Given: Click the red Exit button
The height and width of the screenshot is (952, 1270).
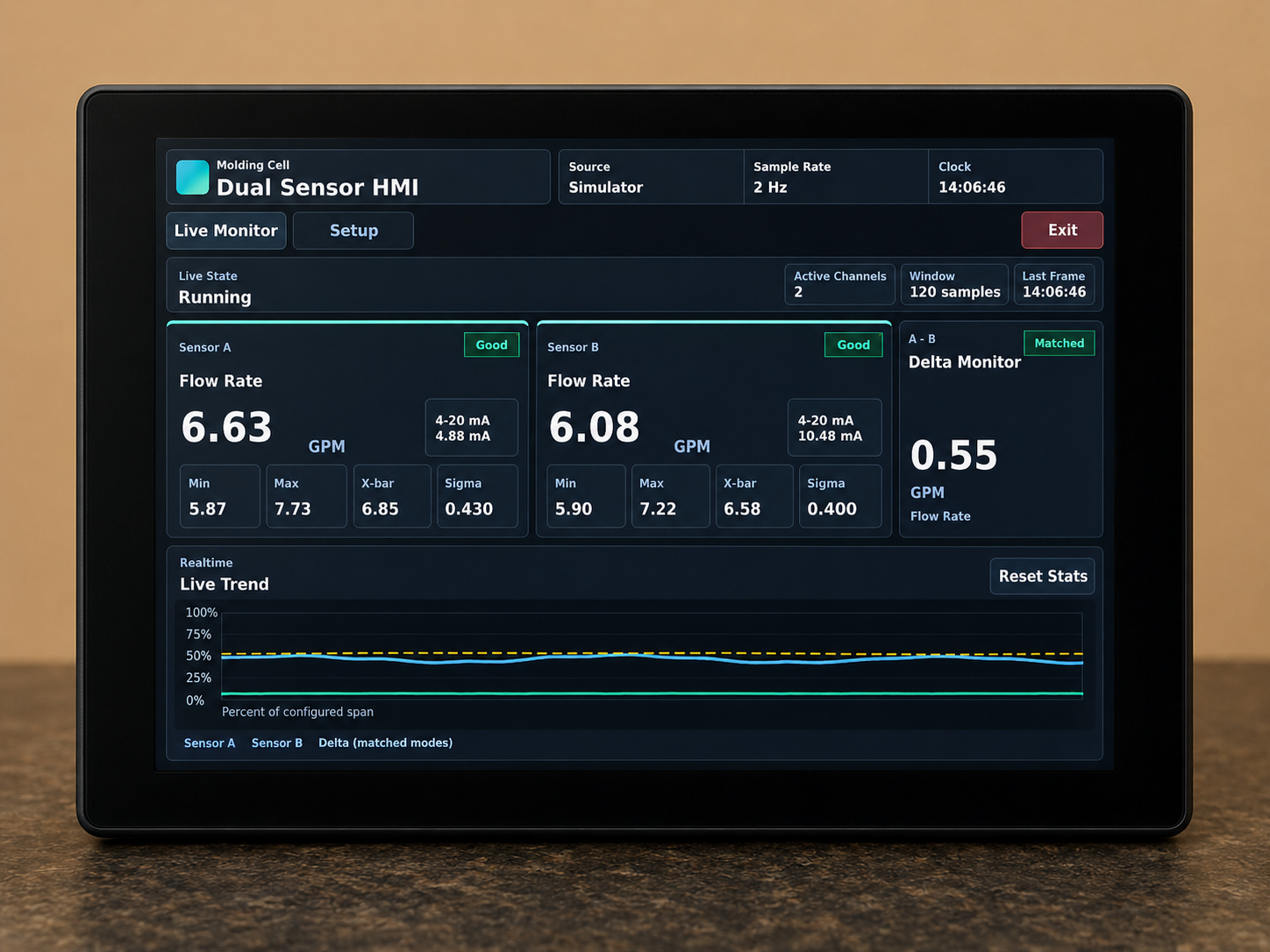Looking at the screenshot, I should point(1062,230).
